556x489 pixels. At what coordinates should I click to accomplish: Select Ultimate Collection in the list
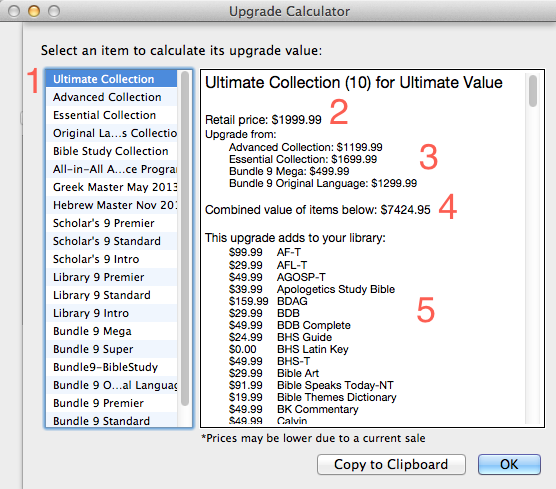pyautogui.click(x=112, y=79)
